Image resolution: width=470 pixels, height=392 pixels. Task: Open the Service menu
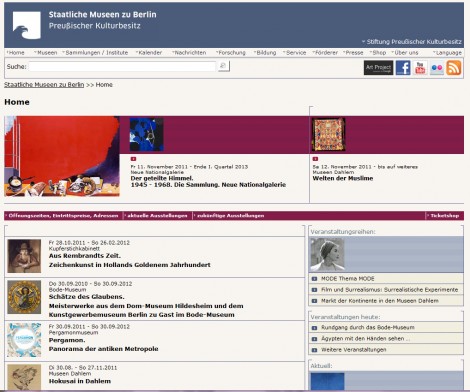[295, 53]
